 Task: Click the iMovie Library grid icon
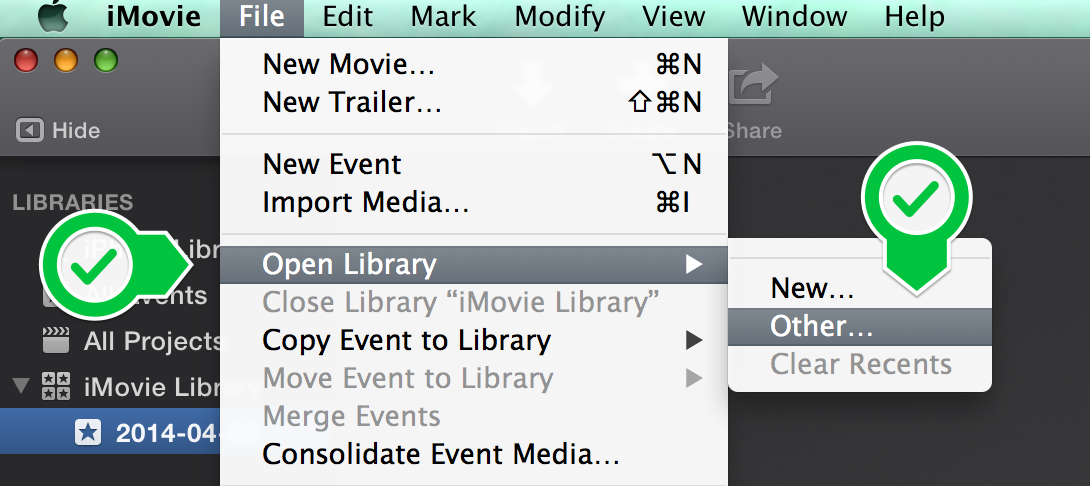pyautogui.click(x=56, y=386)
